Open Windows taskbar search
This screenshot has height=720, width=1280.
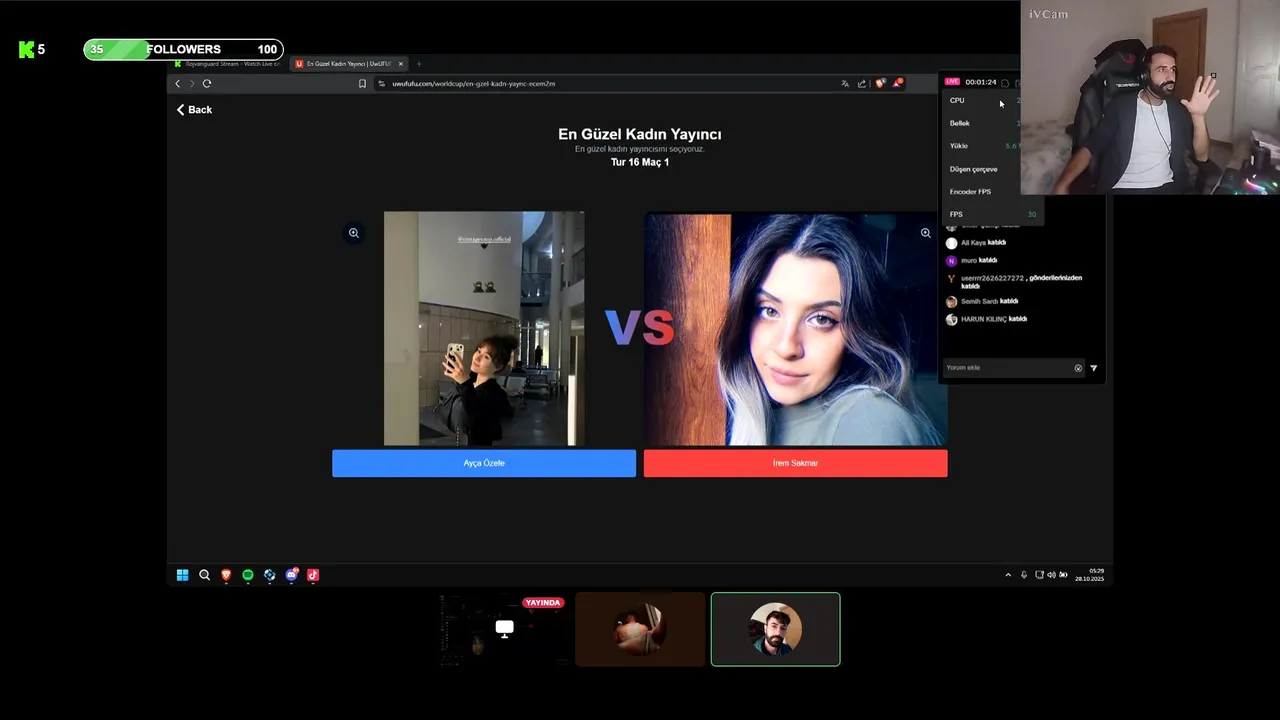coord(204,575)
